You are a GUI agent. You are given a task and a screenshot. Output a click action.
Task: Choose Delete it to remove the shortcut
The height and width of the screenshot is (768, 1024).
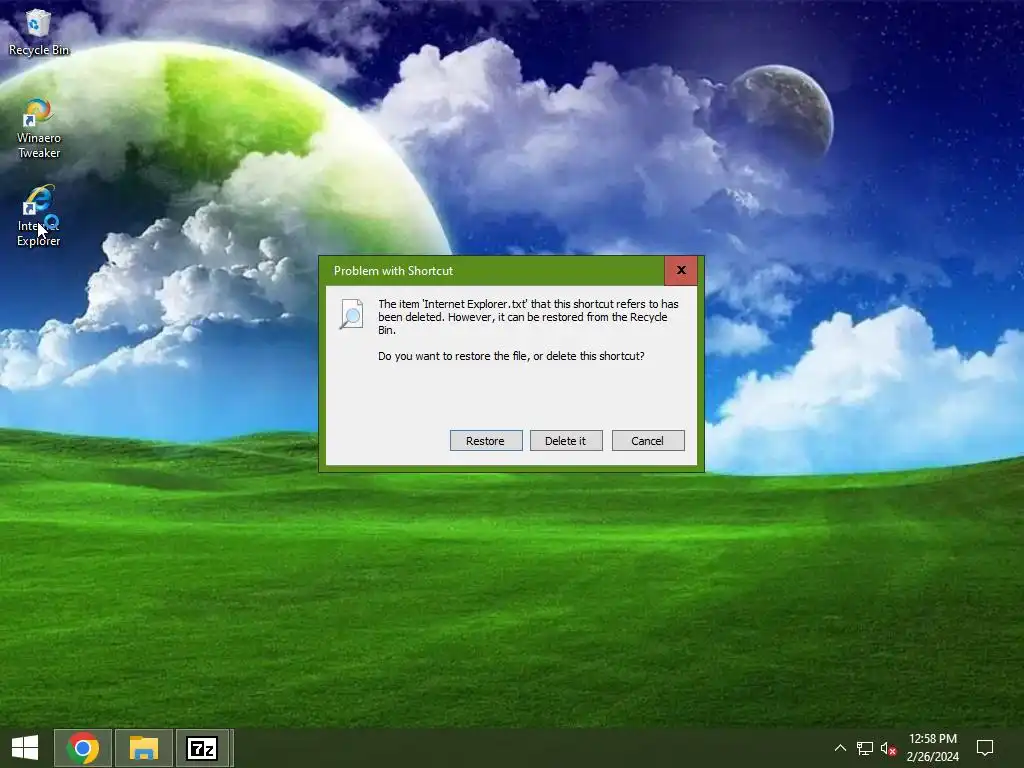pyautogui.click(x=566, y=441)
